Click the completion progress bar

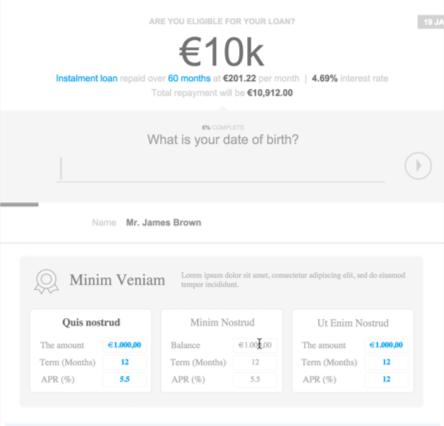point(19,204)
